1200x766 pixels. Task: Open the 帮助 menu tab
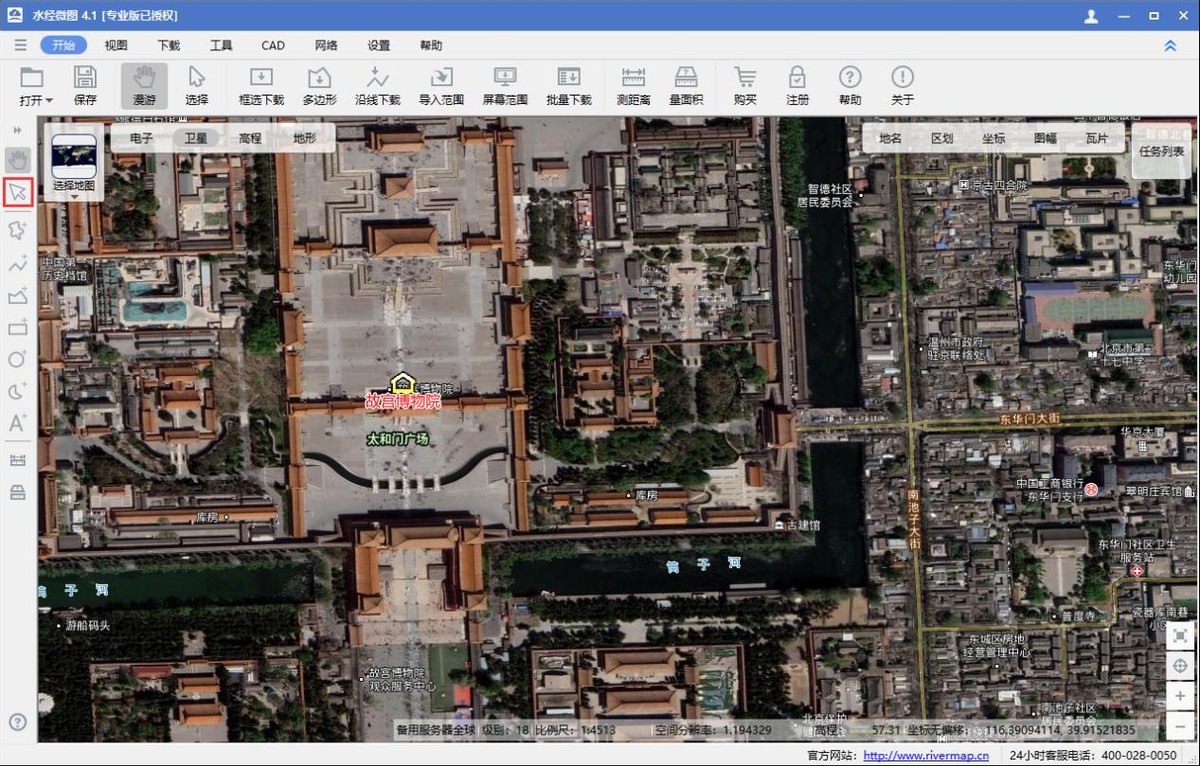(431, 46)
